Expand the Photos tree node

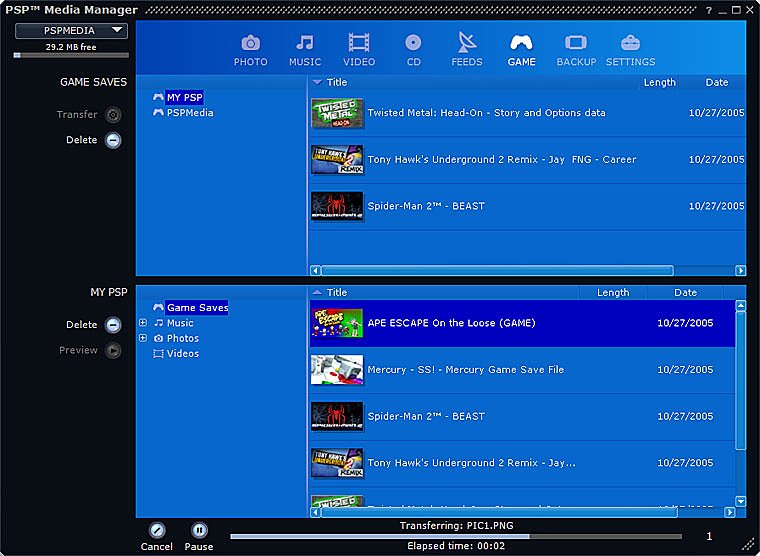pos(143,338)
